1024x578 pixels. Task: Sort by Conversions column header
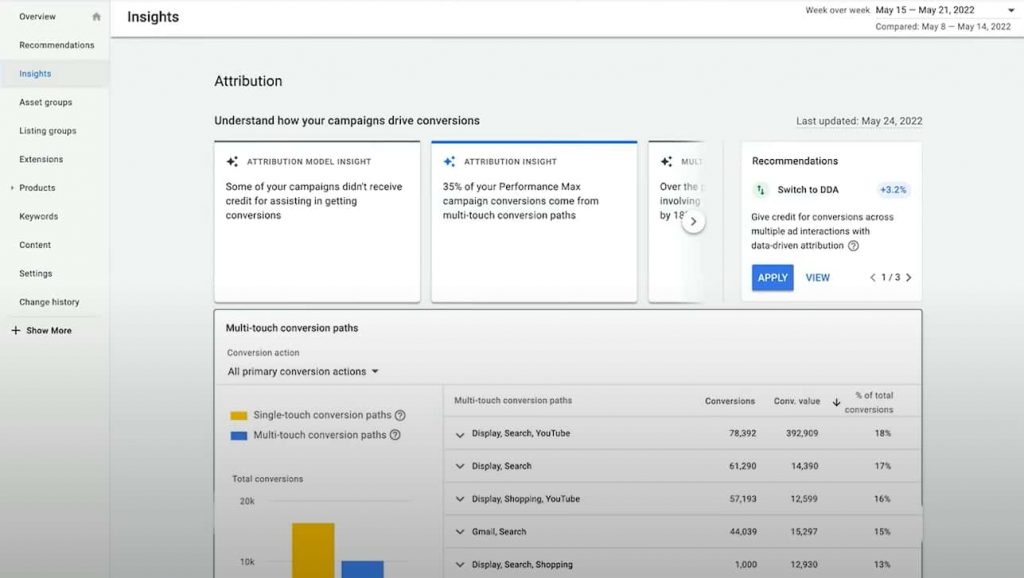[729, 401]
